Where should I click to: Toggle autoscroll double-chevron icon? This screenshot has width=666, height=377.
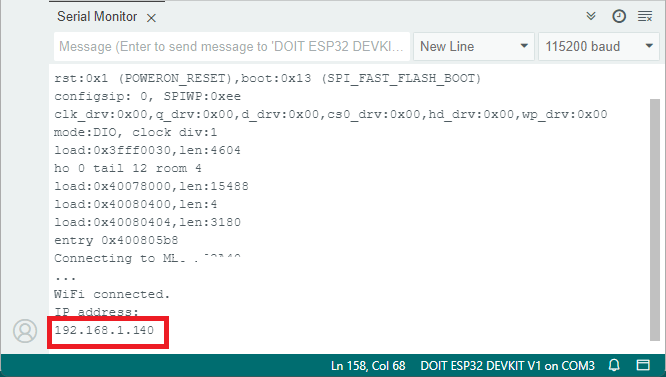pos(591,16)
